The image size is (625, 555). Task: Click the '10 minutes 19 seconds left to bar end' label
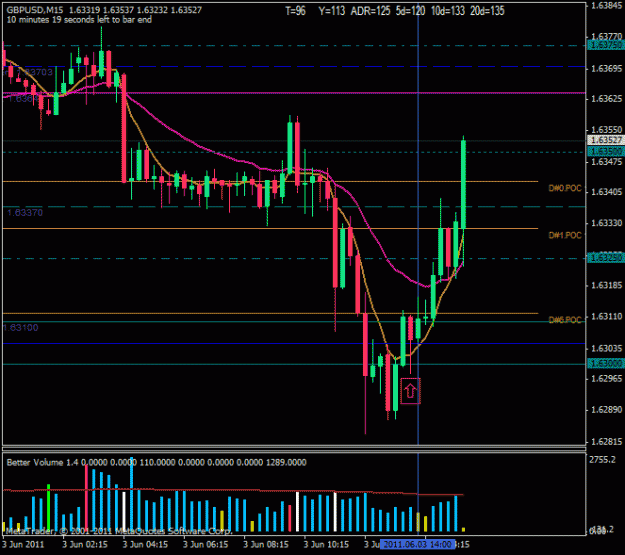tap(79, 20)
